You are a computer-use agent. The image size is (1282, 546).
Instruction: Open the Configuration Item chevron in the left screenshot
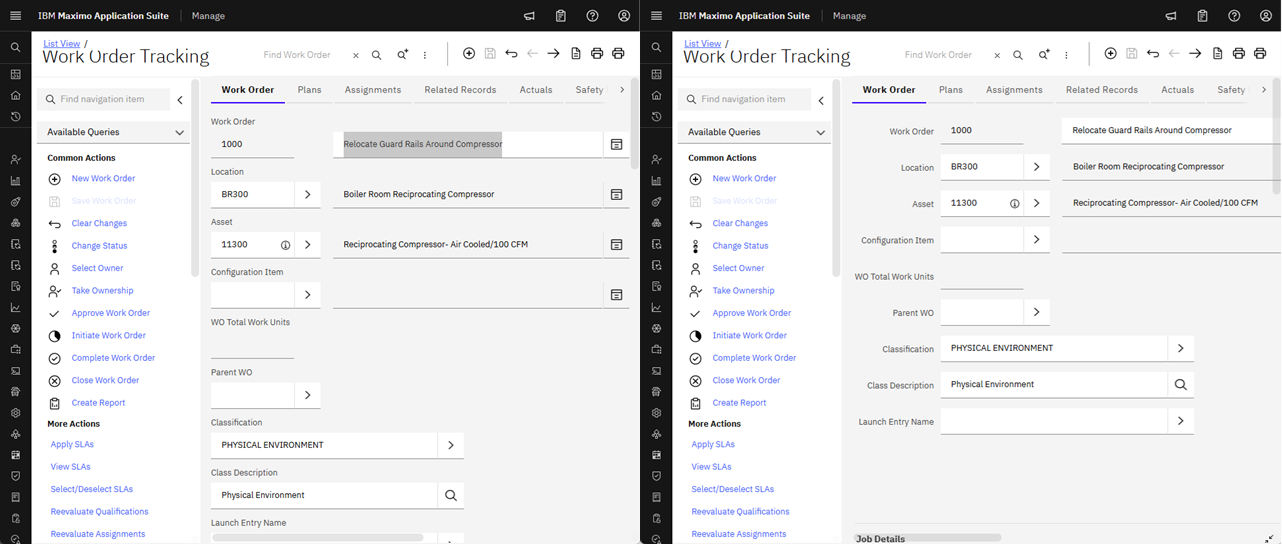(307, 295)
